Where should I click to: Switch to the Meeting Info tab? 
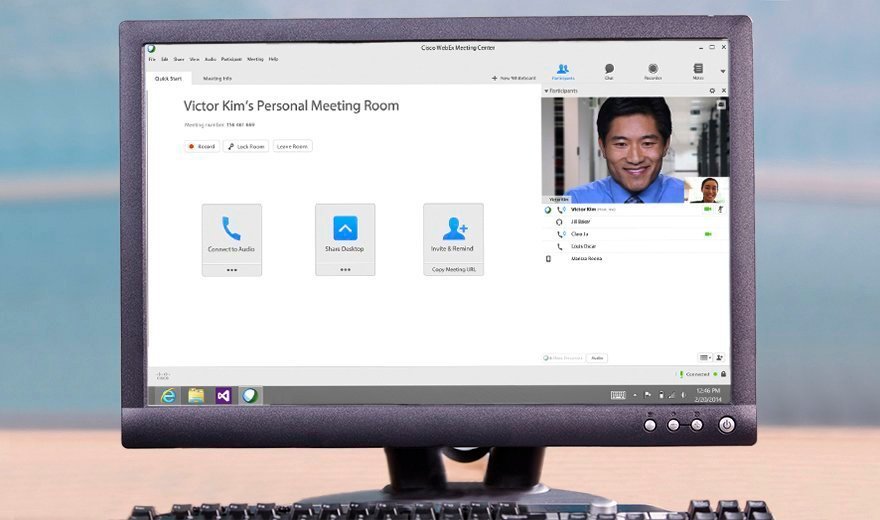217,78
